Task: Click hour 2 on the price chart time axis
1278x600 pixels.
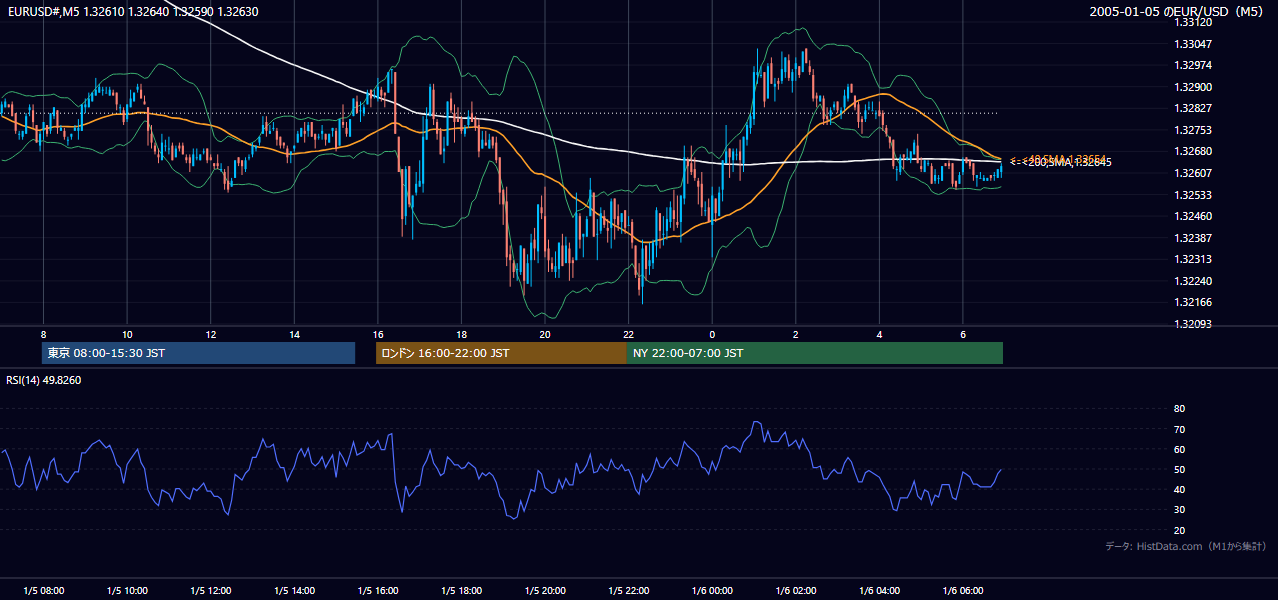Action: [x=795, y=334]
